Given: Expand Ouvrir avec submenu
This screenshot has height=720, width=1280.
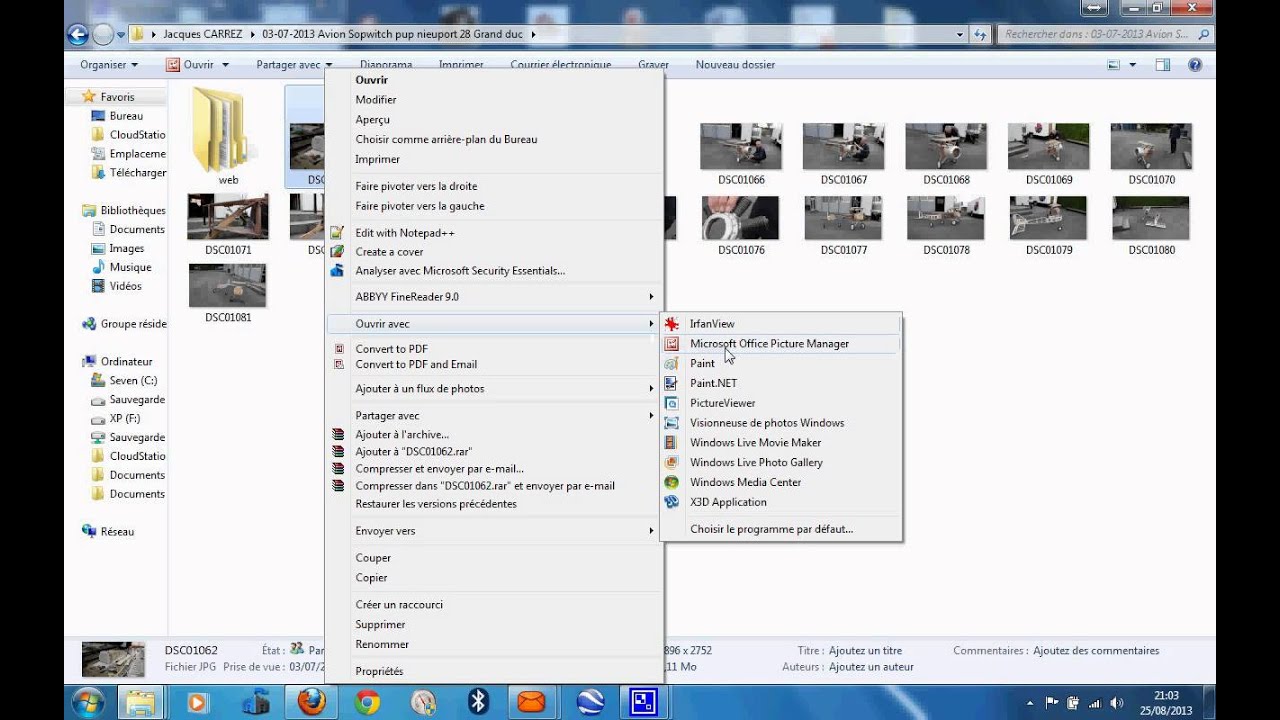Looking at the screenshot, I should 495,324.
